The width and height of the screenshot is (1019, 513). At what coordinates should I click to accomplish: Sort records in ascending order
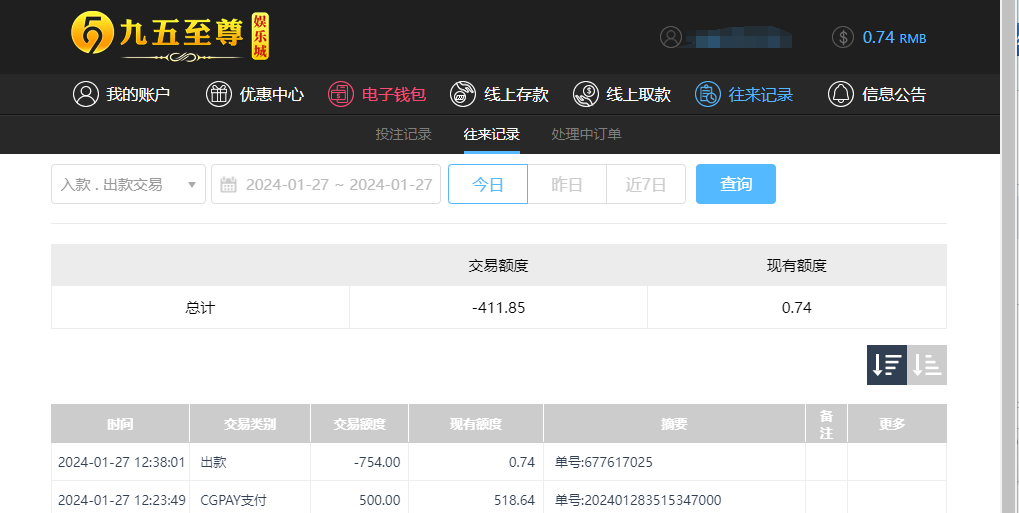(927, 365)
